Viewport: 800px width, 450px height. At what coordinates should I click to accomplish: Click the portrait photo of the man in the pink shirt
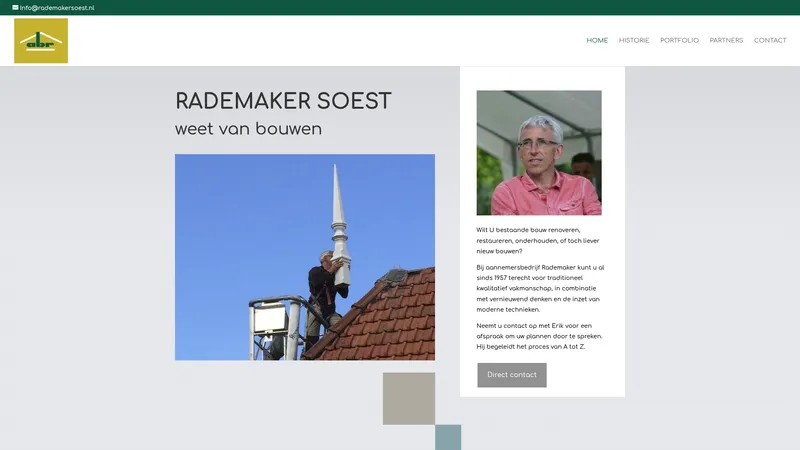pyautogui.click(x=539, y=153)
